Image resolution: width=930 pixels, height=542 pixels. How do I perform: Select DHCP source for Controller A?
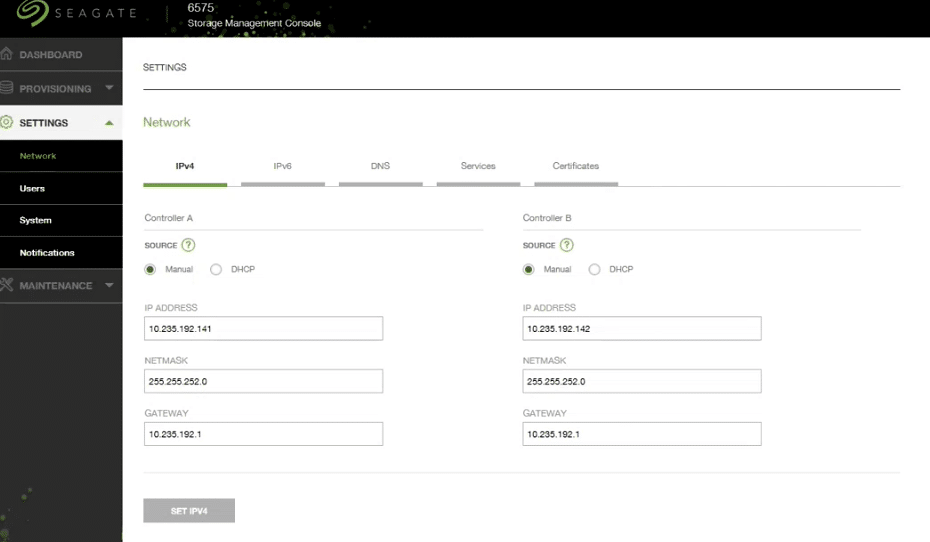(x=216, y=269)
